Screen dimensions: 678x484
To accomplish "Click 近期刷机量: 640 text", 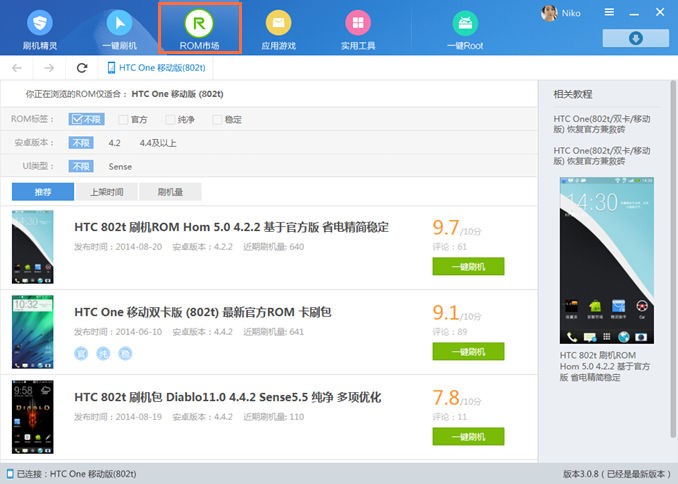I will (x=273, y=247).
